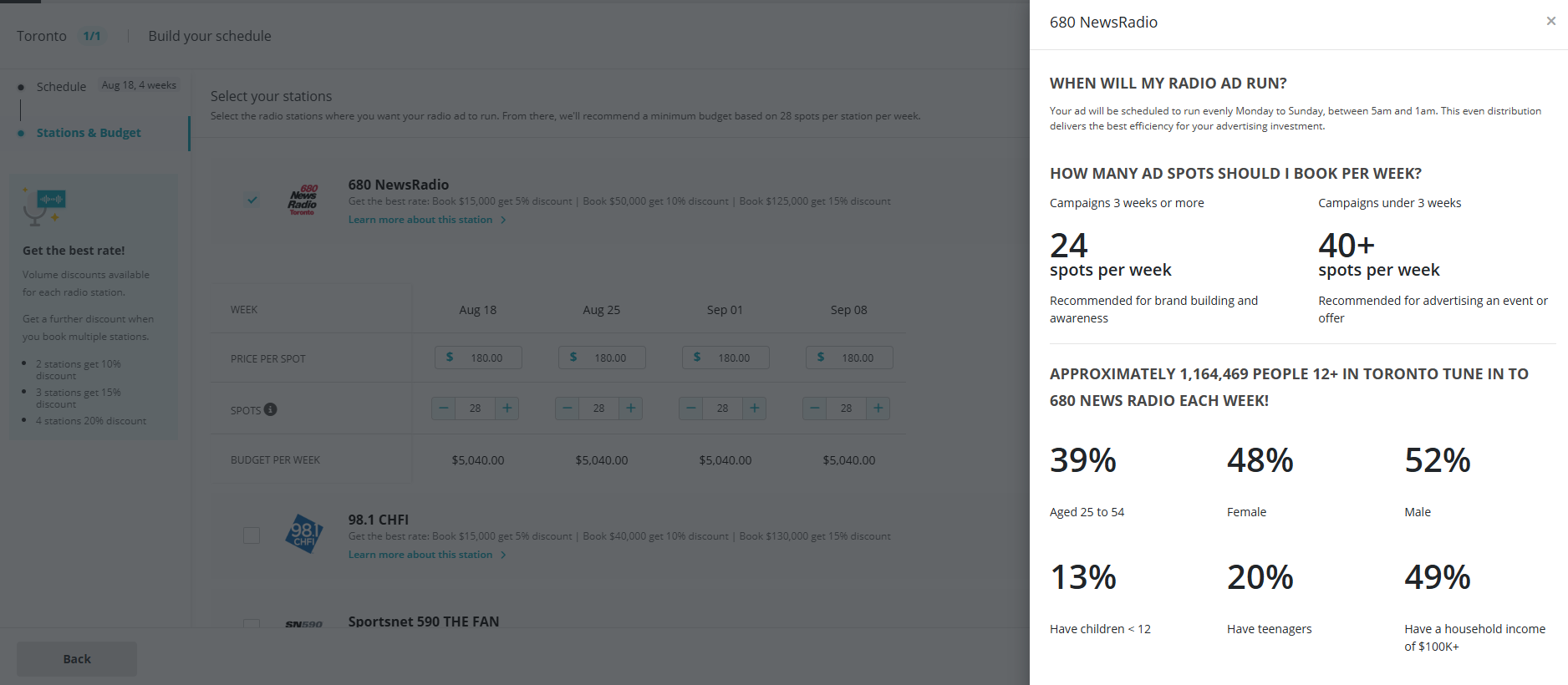Check the Sportsnet 590 THE FAN checkbox

tap(252, 623)
